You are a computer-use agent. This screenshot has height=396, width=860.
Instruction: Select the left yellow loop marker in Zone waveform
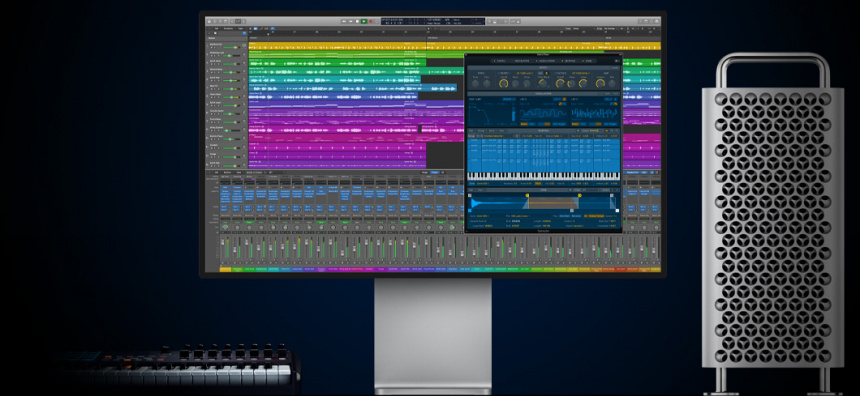point(528,195)
